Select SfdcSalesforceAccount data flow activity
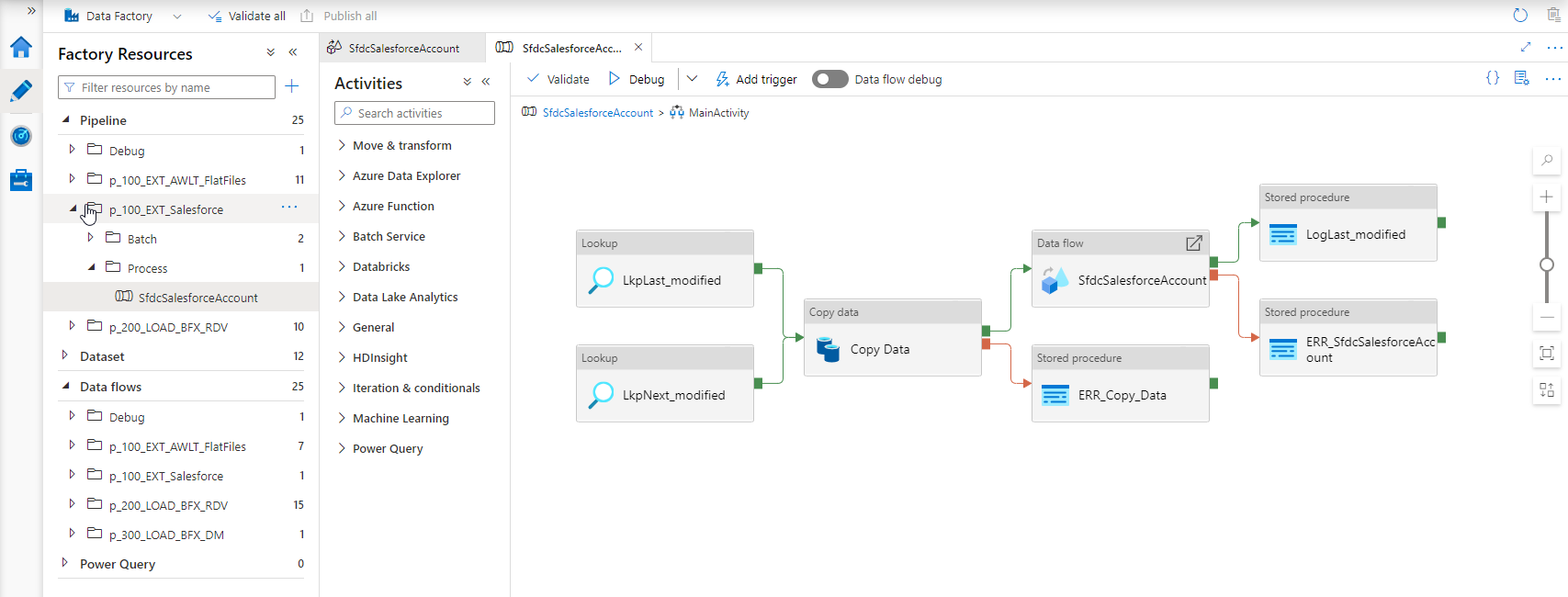The width and height of the screenshot is (1568, 597). (x=1121, y=268)
